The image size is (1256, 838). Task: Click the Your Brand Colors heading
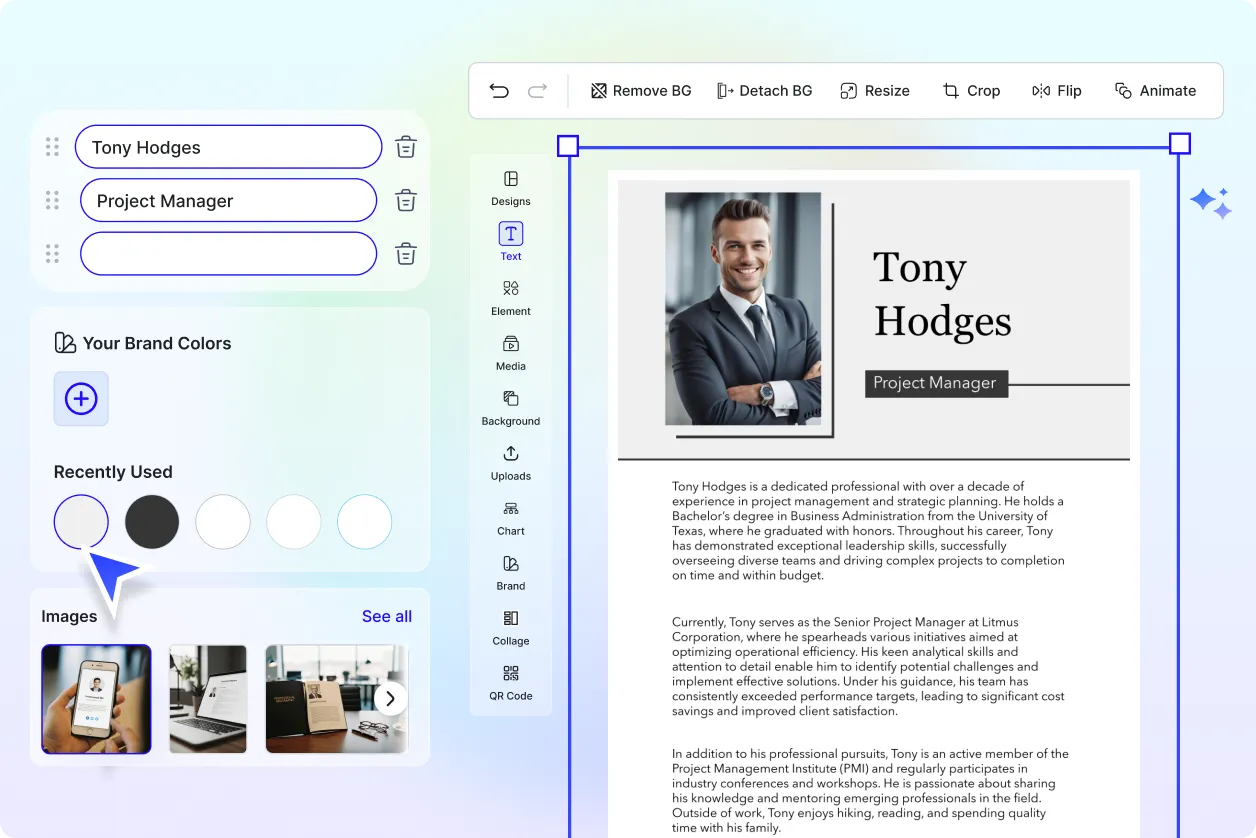click(157, 343)
